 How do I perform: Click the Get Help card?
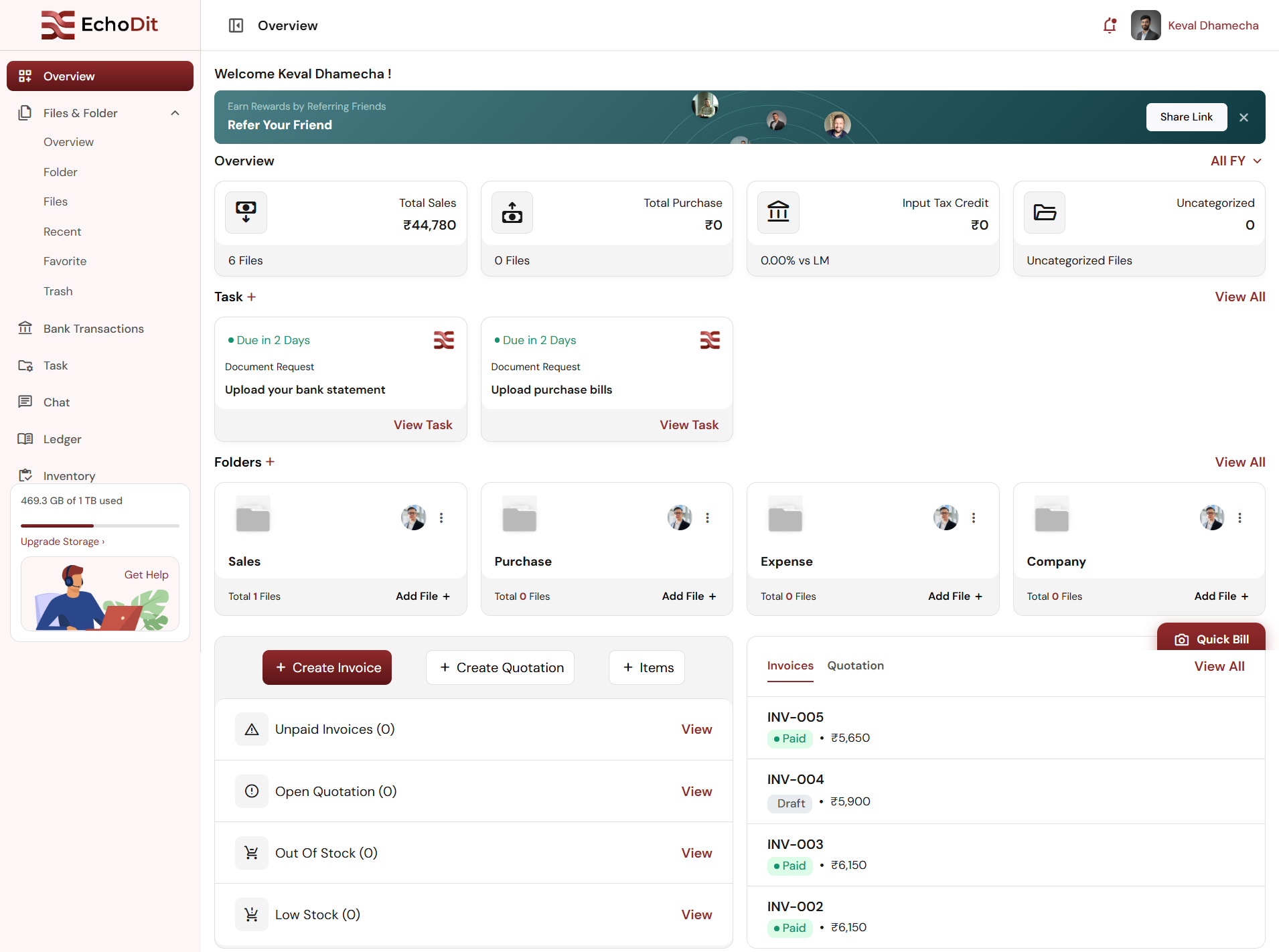point(100,594)
